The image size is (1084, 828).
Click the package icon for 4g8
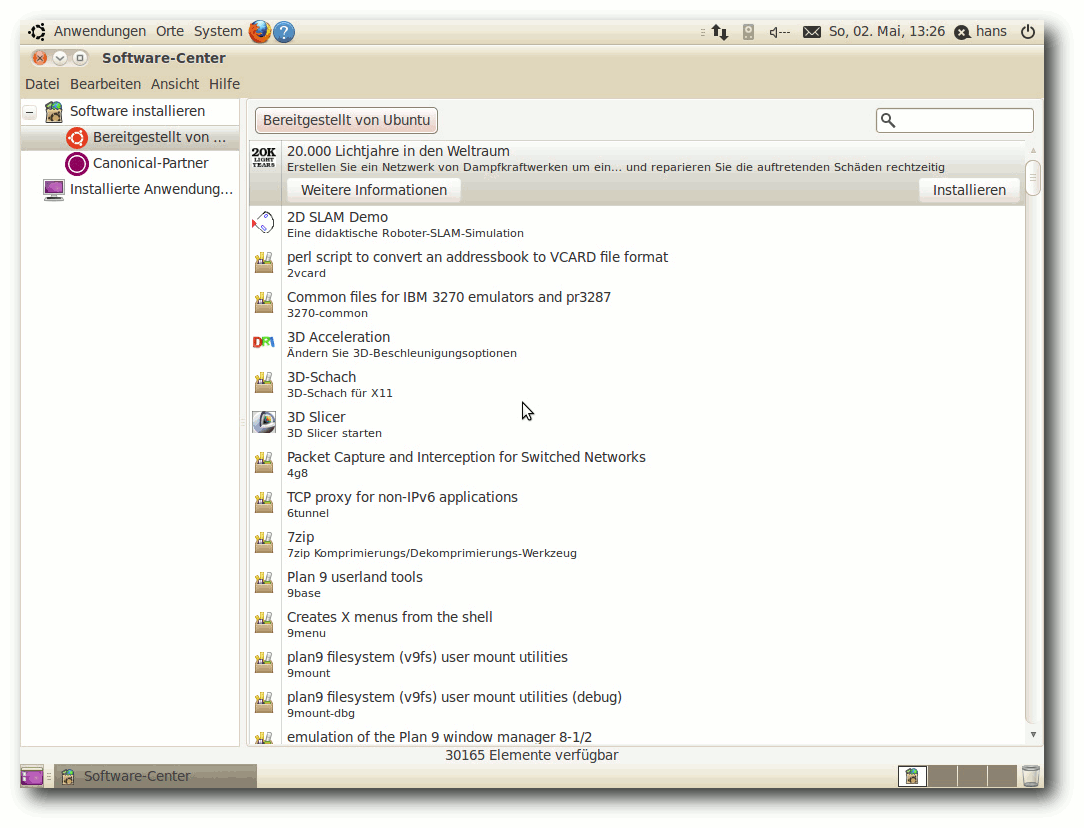pyautogui.click(x=263, y=462)
